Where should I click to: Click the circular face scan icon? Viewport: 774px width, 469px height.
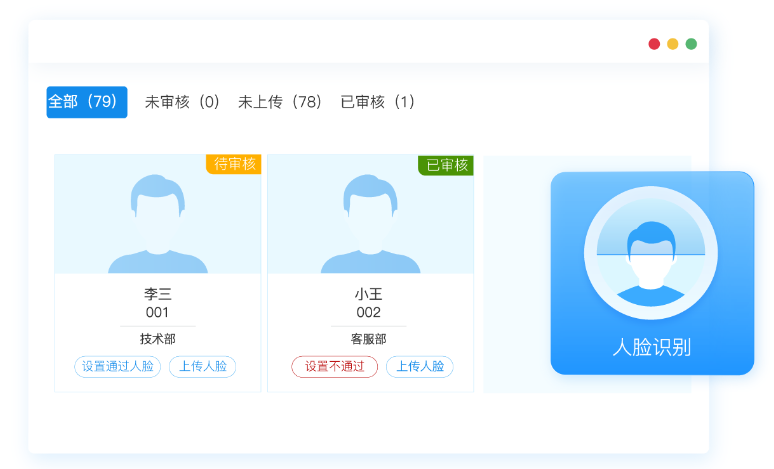tap(651, 254)
